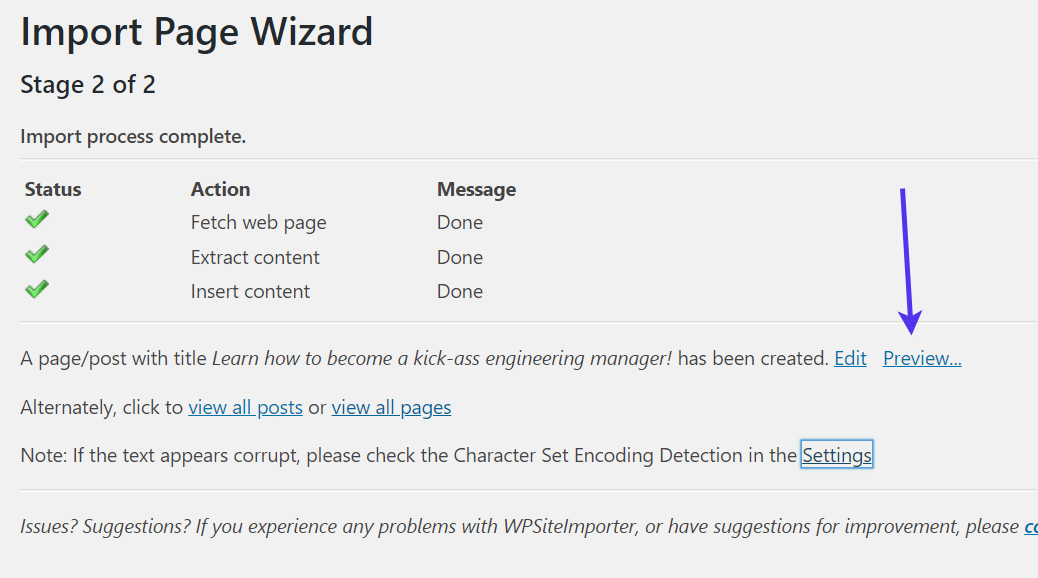
Task: Open the Preview... link
Action: (x=922, y=358)
